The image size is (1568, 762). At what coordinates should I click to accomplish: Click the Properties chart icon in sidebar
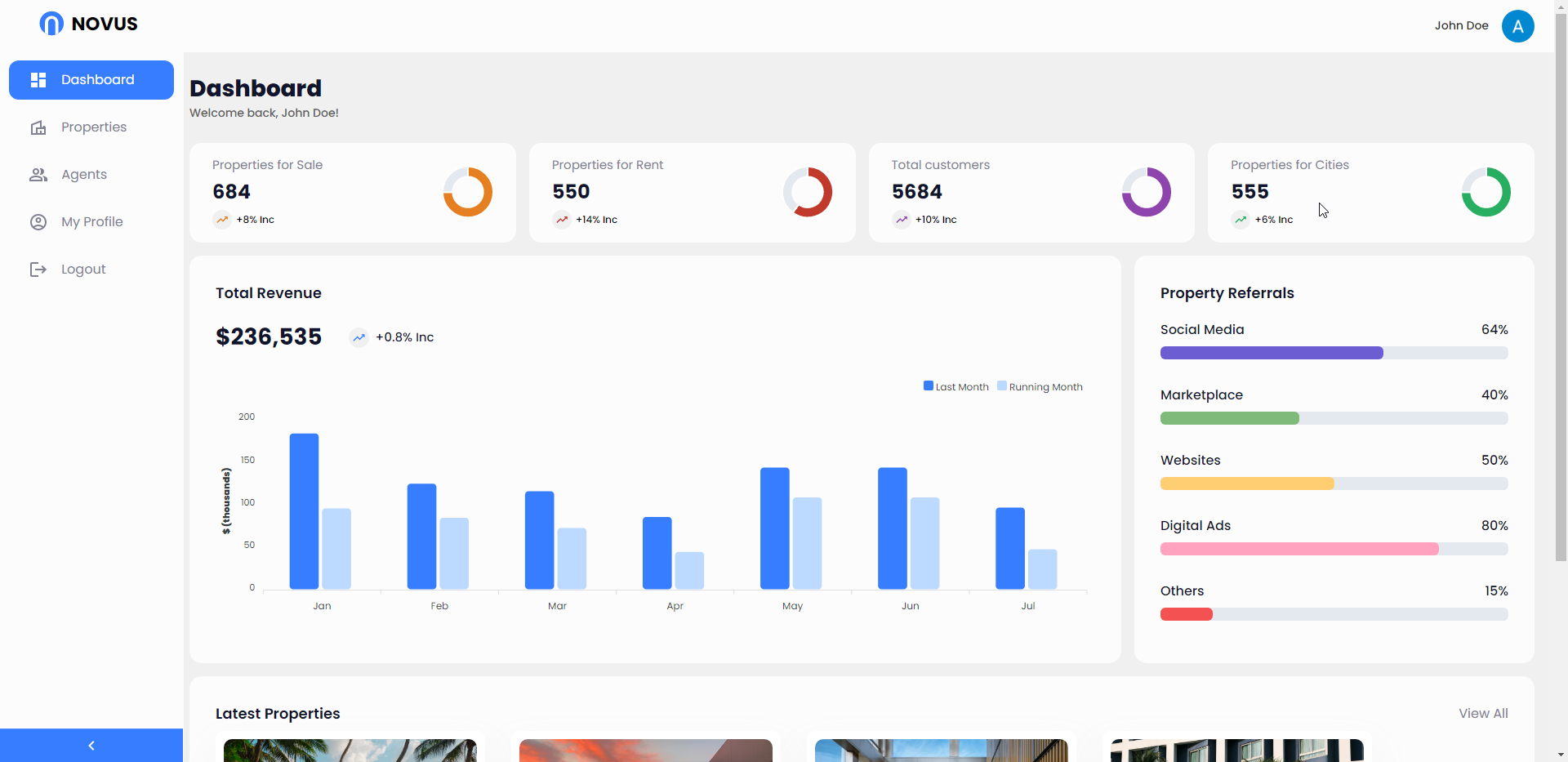click(x=38, y=127)
